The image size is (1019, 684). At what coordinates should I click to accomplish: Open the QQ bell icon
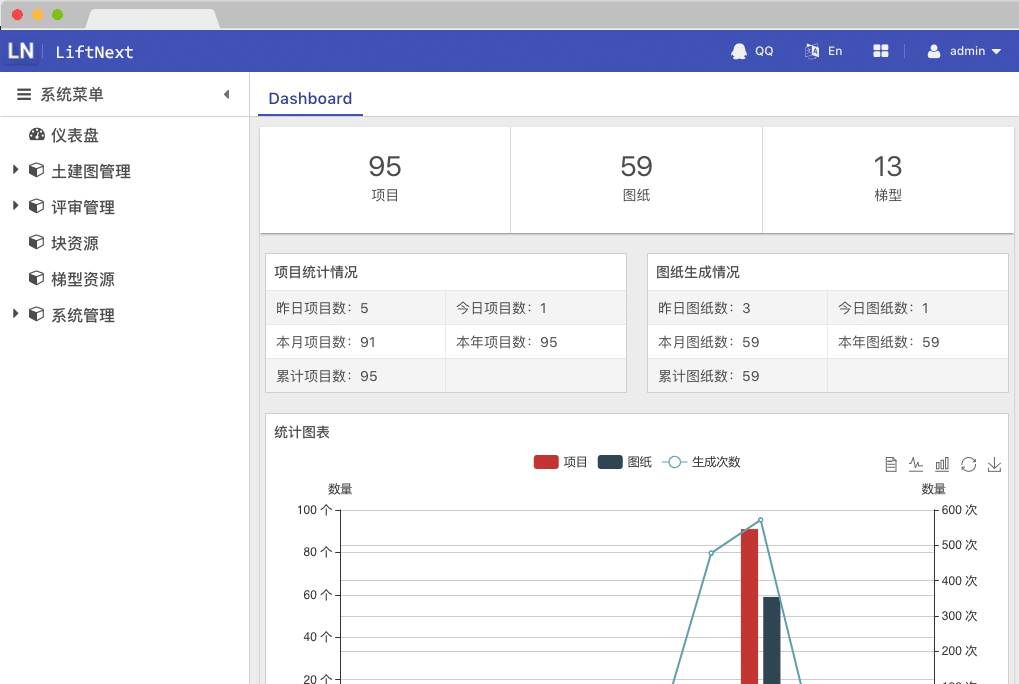click(x=739, y=51)
